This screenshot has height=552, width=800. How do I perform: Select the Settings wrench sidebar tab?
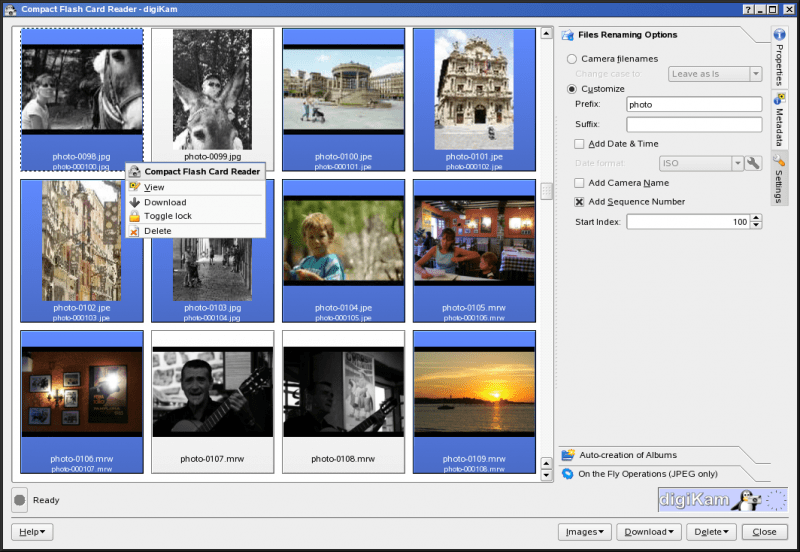[779, 178]
